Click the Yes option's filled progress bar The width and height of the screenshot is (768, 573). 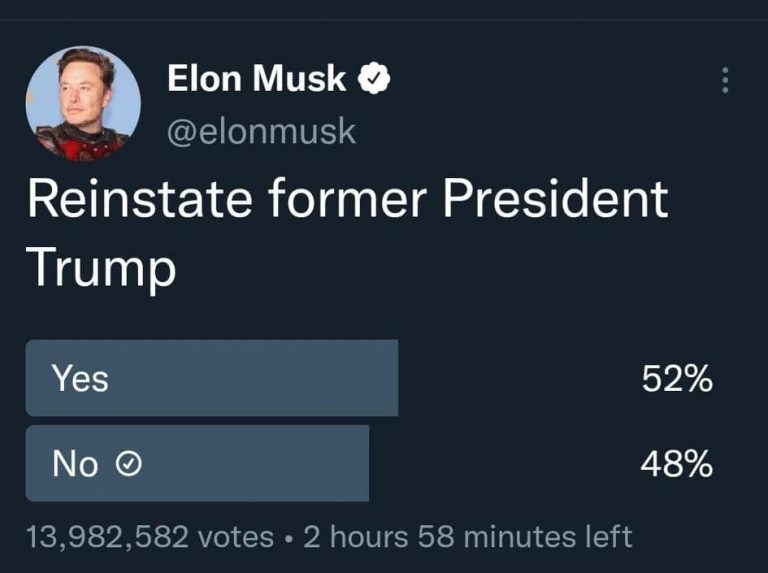(250, 378)
